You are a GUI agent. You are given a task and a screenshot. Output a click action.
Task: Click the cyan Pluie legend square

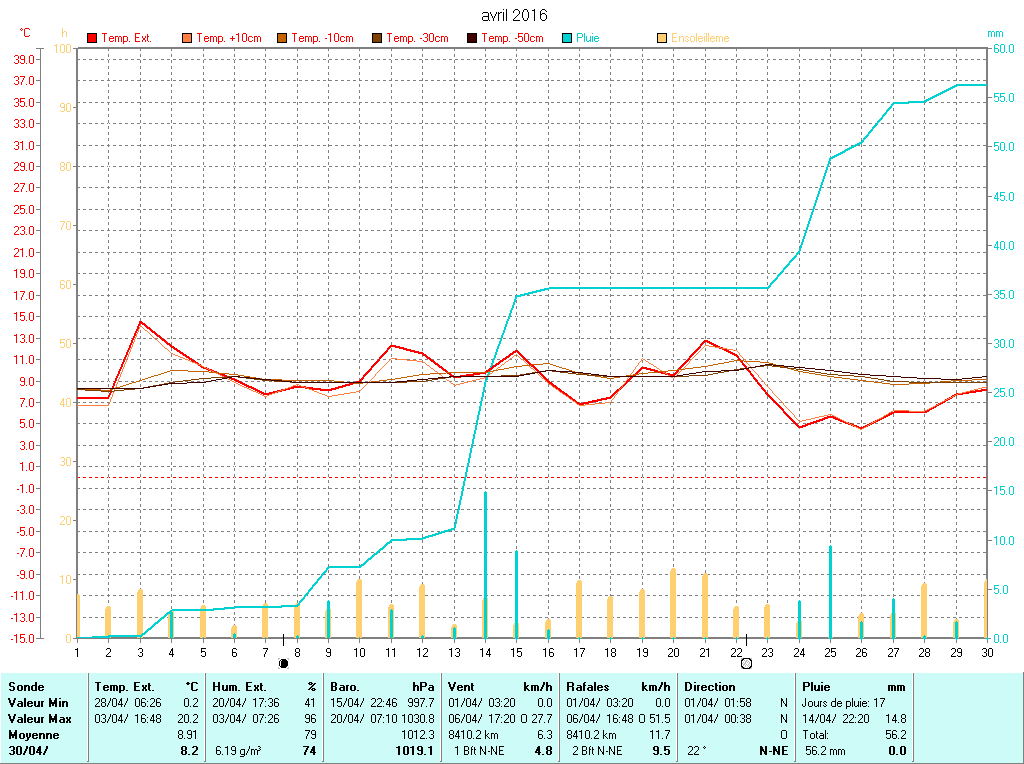(x=567, y=38)
